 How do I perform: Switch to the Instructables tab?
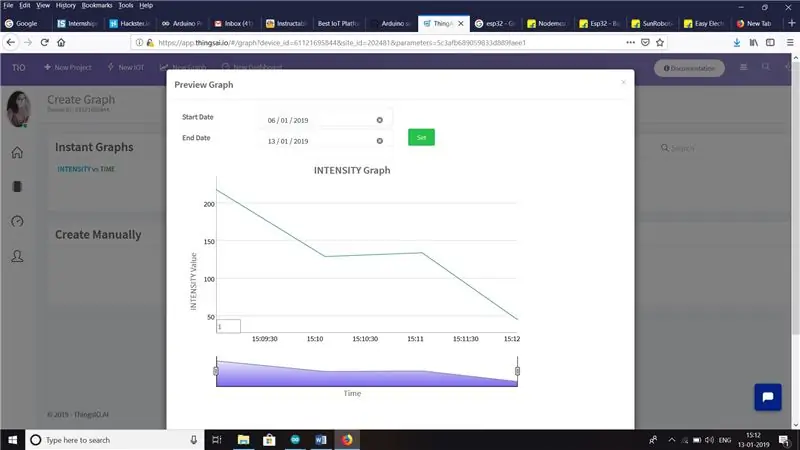(x=286, y=23)
